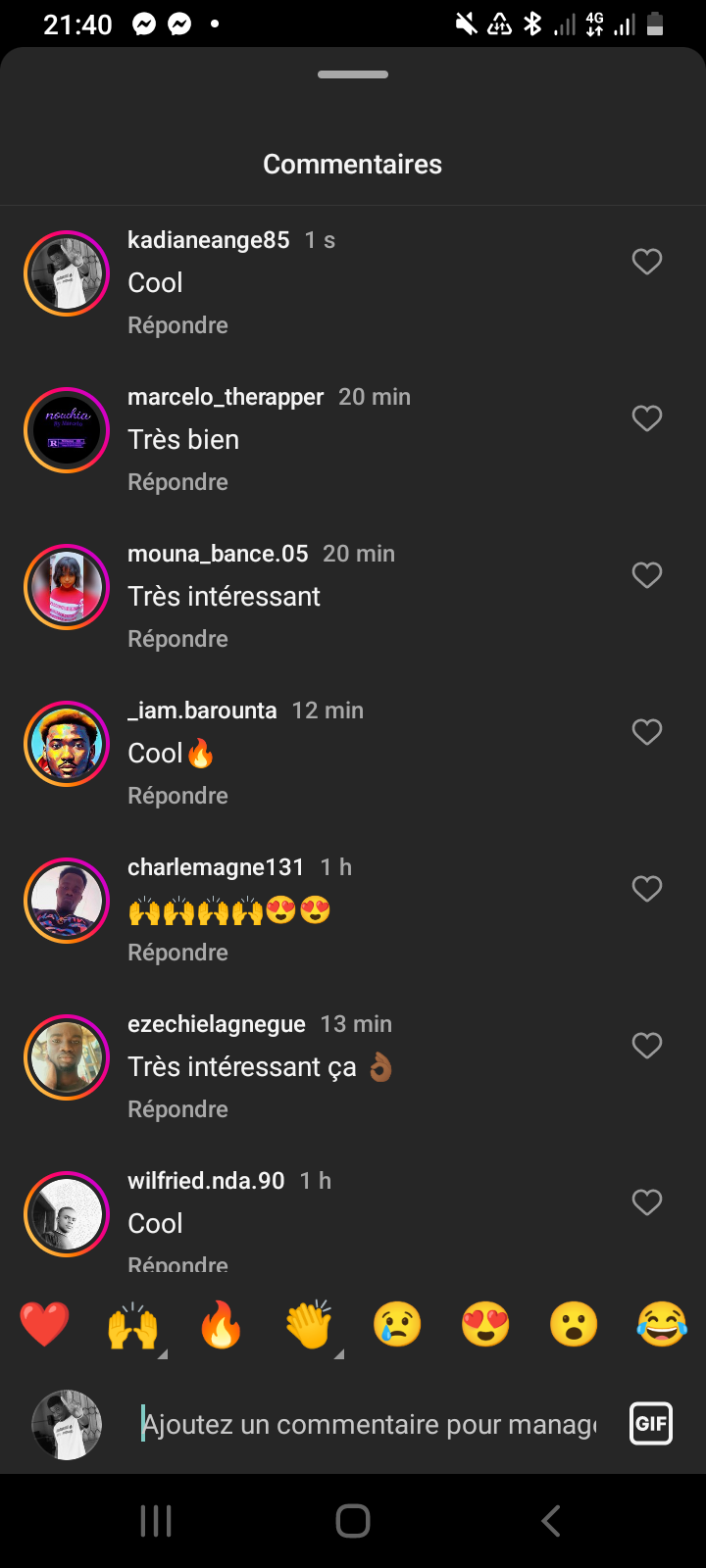Insert the fire emoji quick reaction
The image size is (706, 1568).
(x=221, y=1325)
